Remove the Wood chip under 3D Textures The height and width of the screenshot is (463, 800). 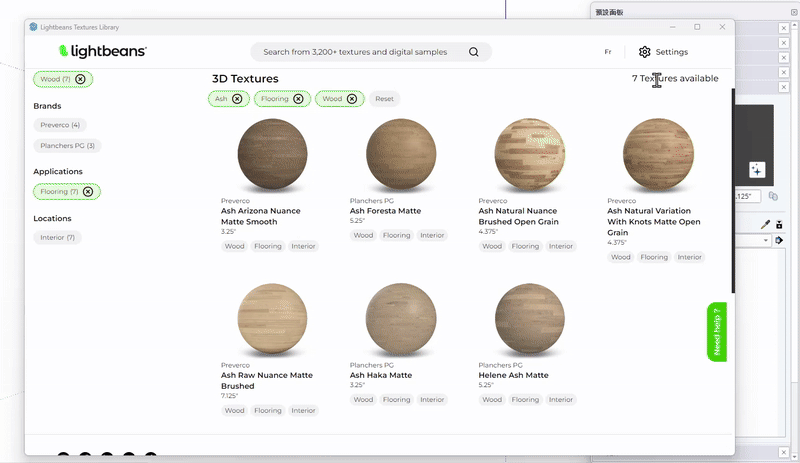(352, 99)
